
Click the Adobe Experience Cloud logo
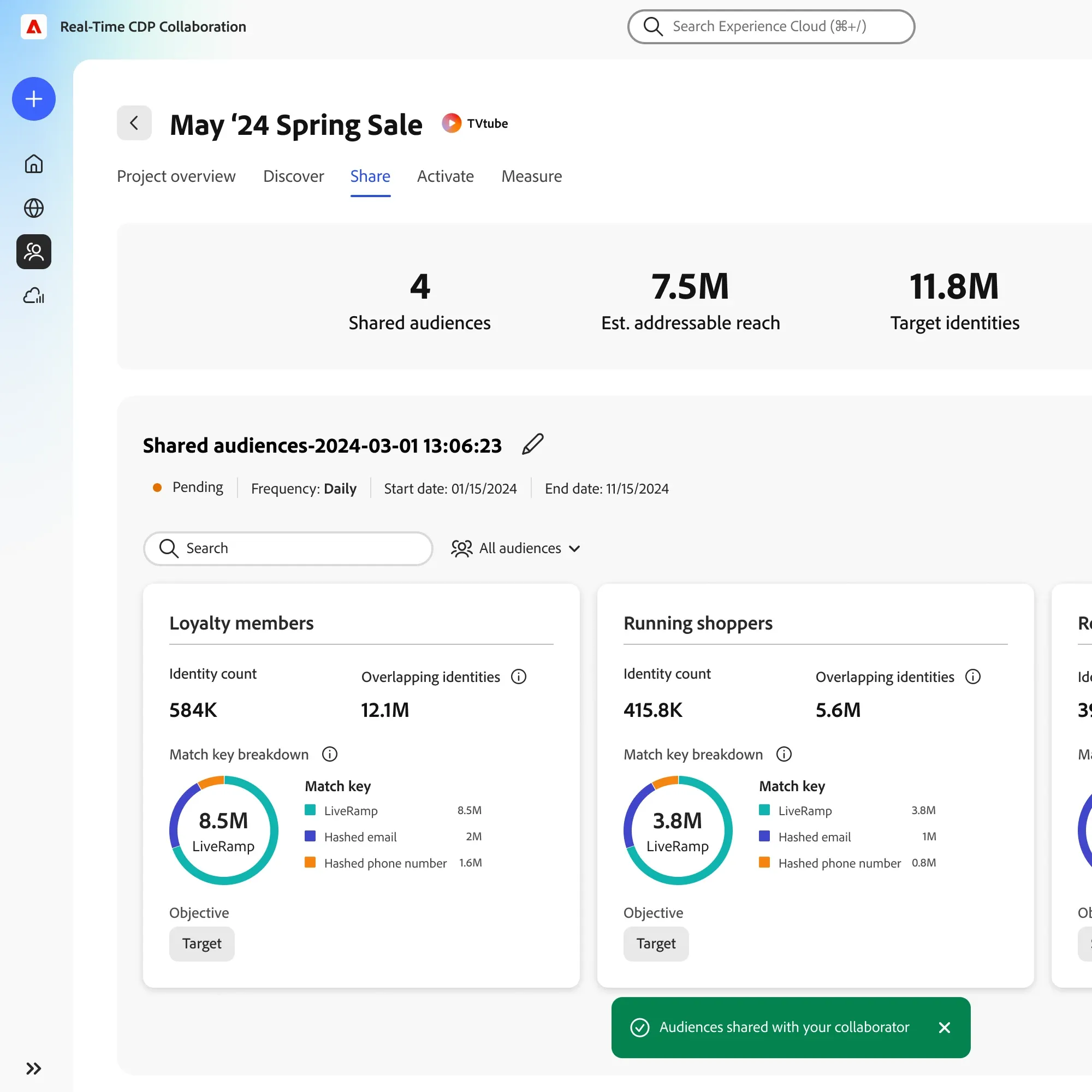coord(33,27)
